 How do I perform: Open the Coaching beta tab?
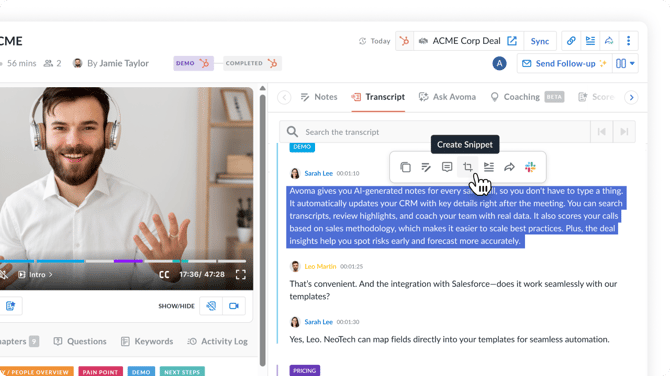point(527,97)
